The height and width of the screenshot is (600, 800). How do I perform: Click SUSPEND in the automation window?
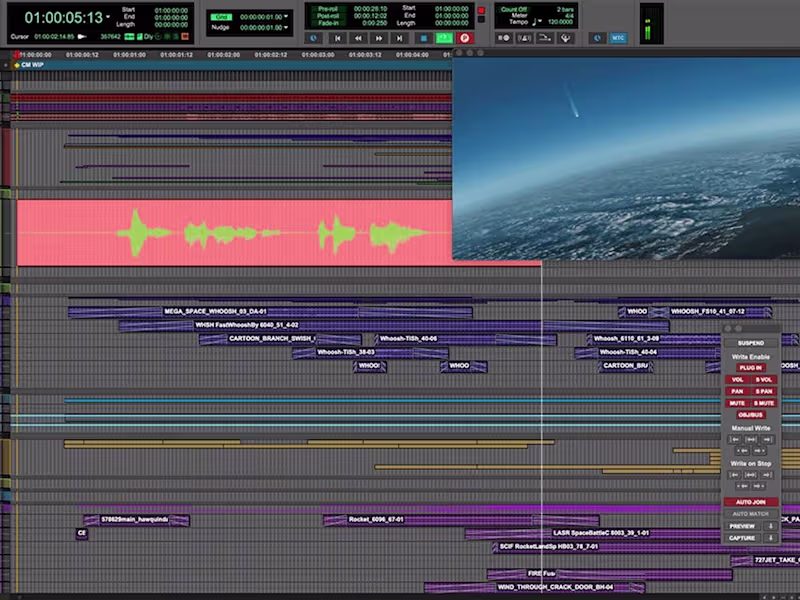point(751,343)
